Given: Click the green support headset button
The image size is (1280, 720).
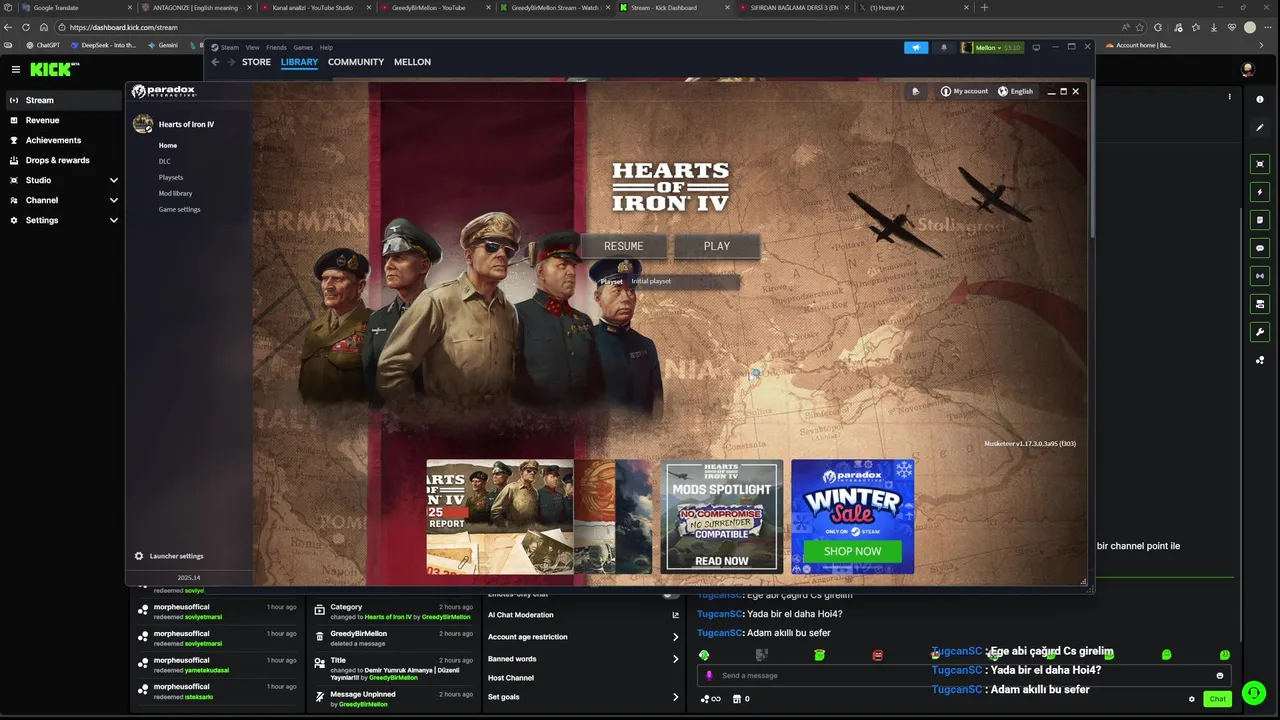Looking at the screenshot, I should click(1253, 693).
